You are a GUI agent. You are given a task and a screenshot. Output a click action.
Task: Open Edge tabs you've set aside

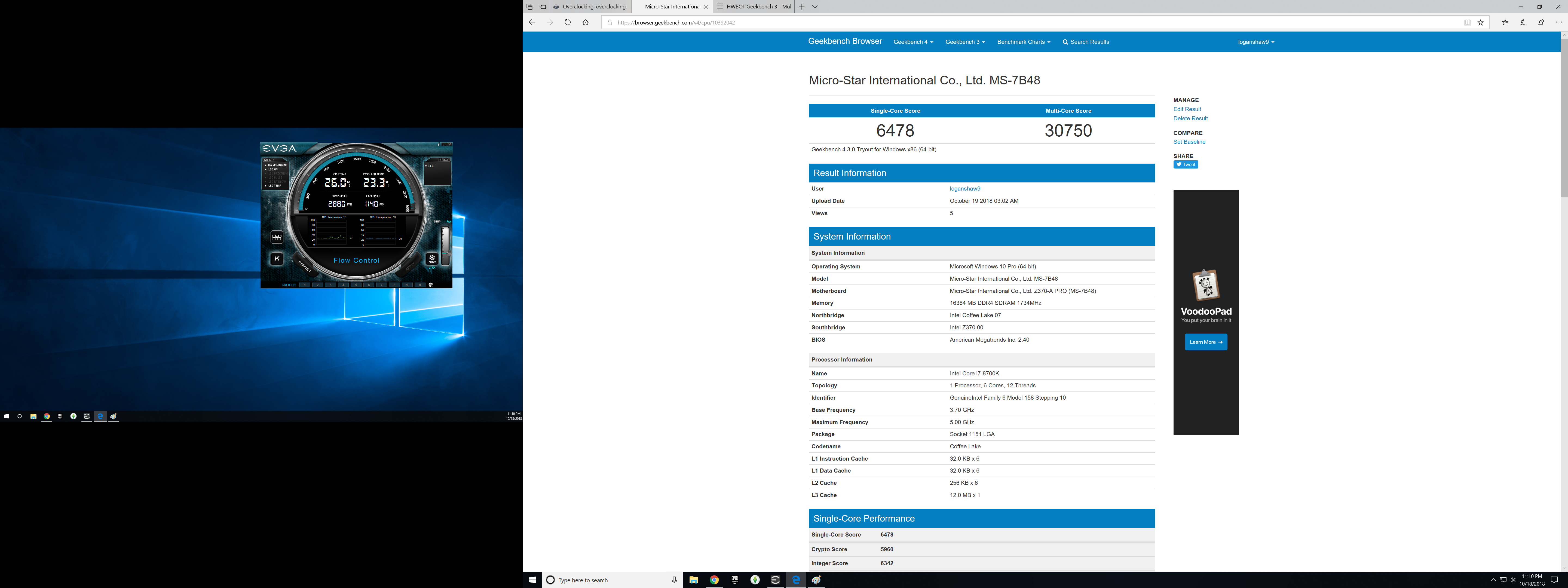coord(529,7)
